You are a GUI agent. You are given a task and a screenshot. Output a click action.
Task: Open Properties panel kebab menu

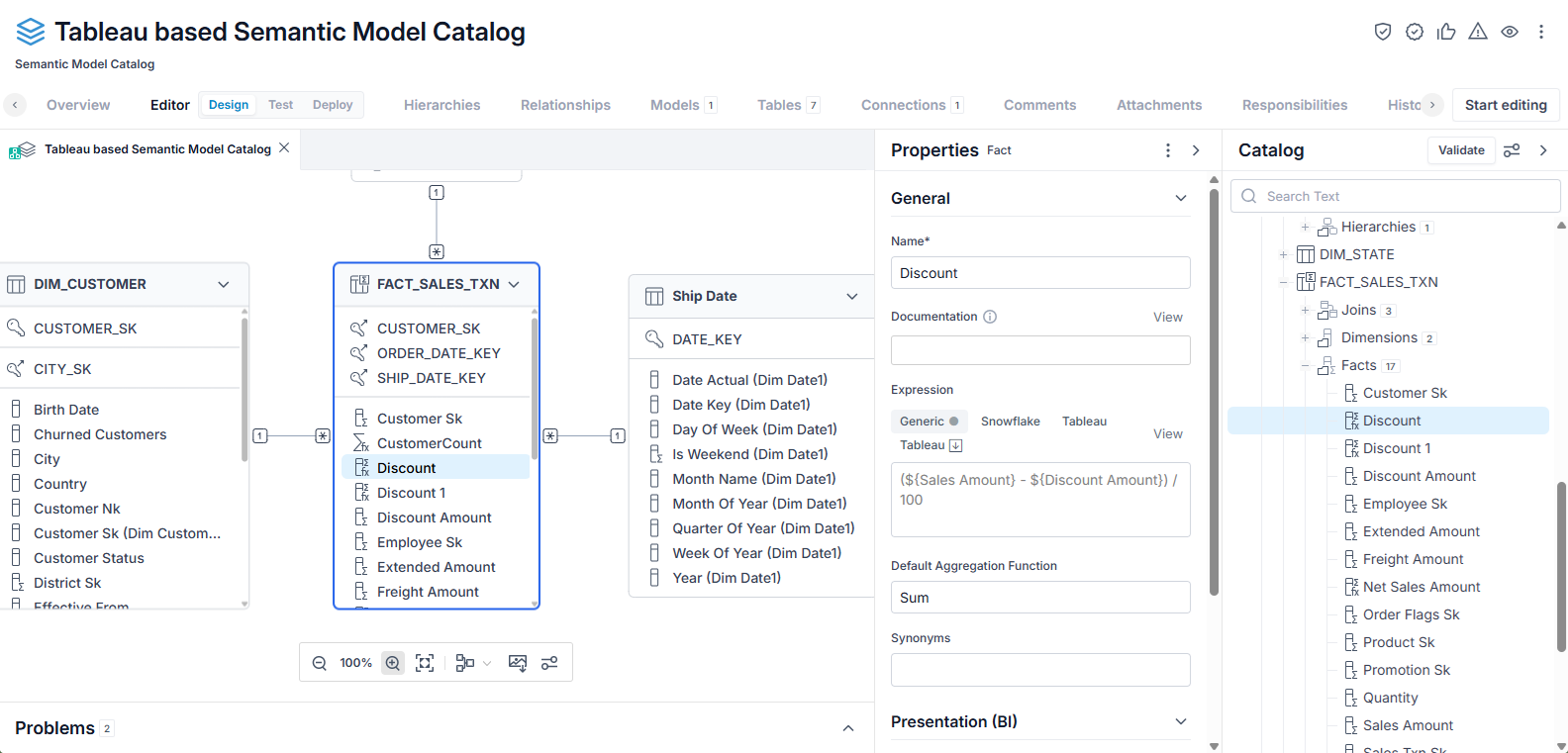click(x=1168, y=150)
